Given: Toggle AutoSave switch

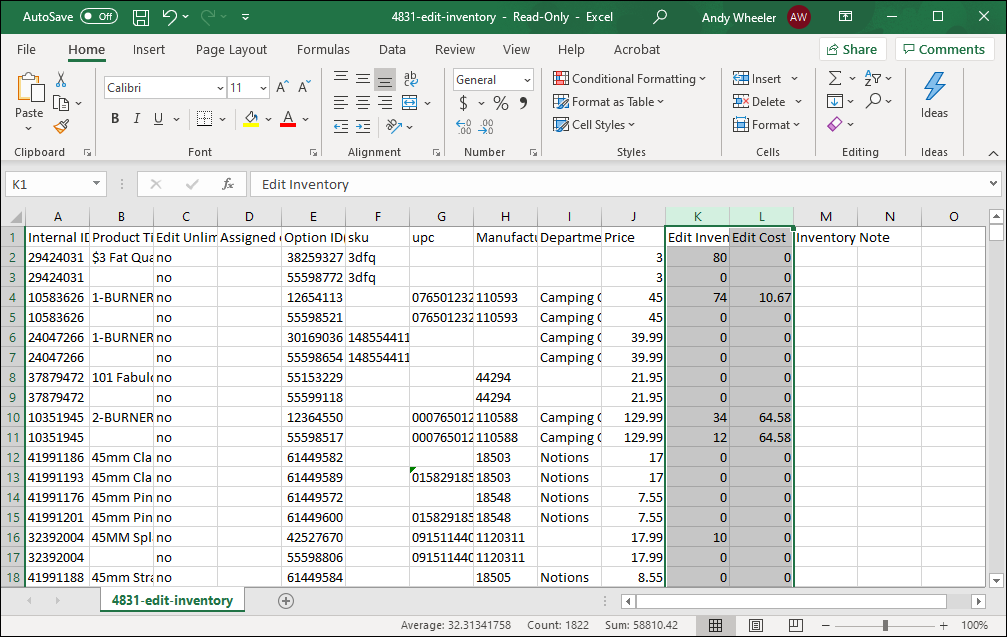Looking at the screenshot, I should tap(99, 17).
